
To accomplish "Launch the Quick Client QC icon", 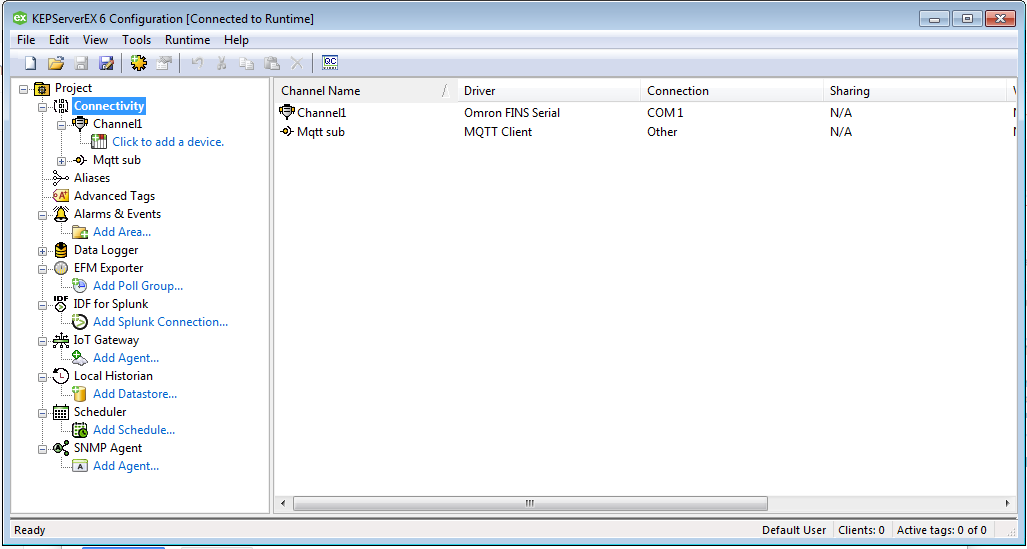I will pyautogui.click(x=330, y=63).
